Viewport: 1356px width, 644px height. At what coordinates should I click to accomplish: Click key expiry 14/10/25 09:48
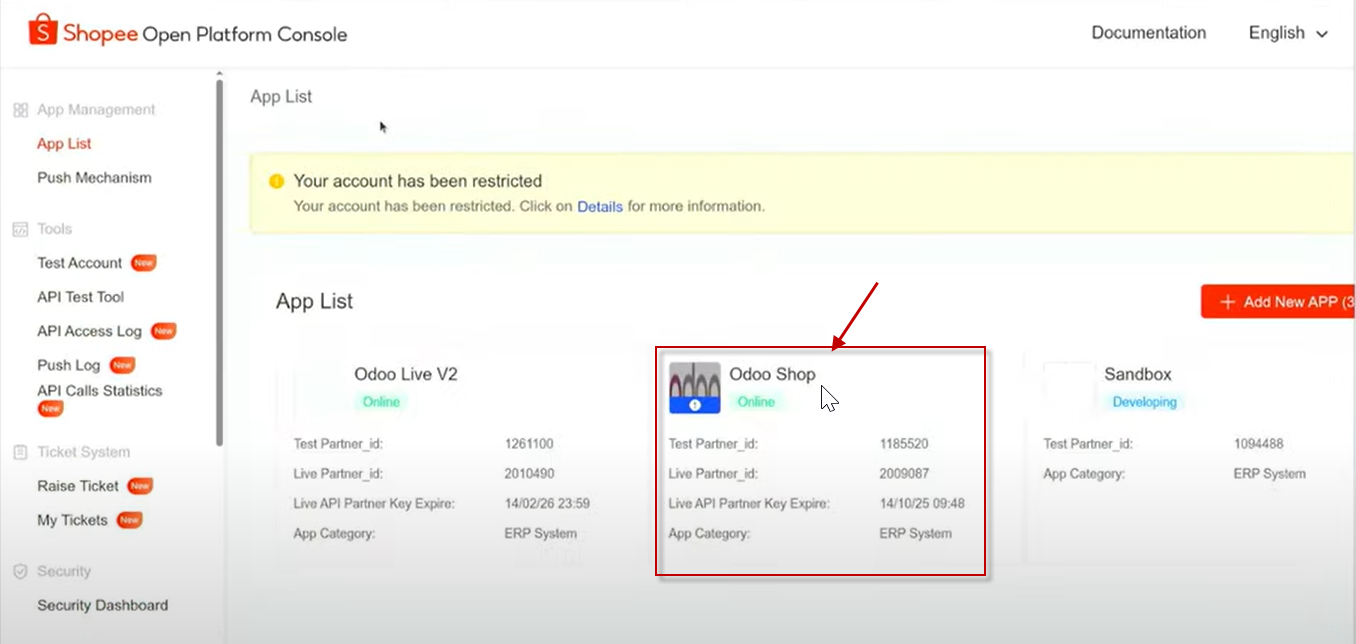point(922,504)
